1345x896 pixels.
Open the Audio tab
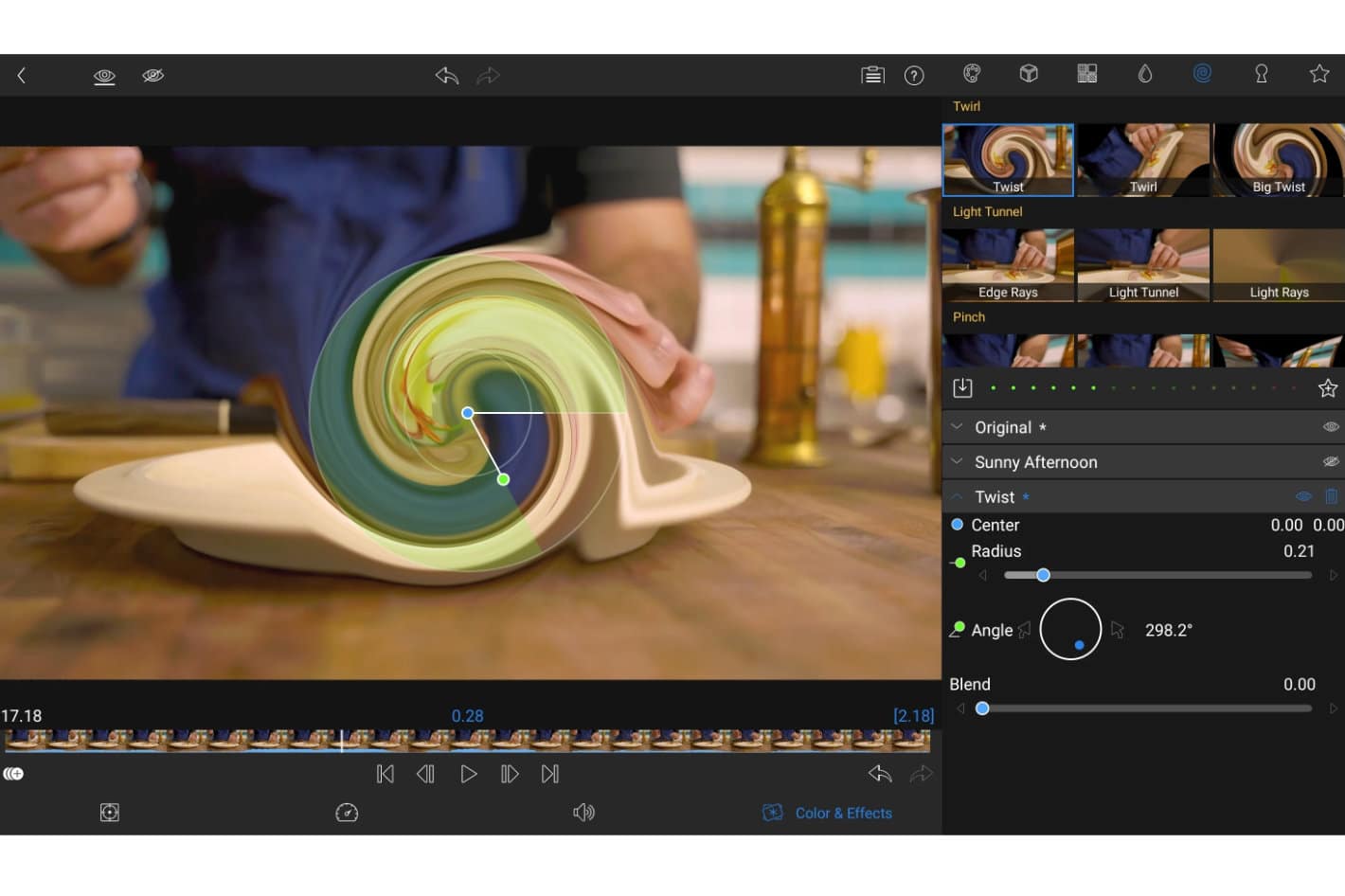click(x=584, y=812)
